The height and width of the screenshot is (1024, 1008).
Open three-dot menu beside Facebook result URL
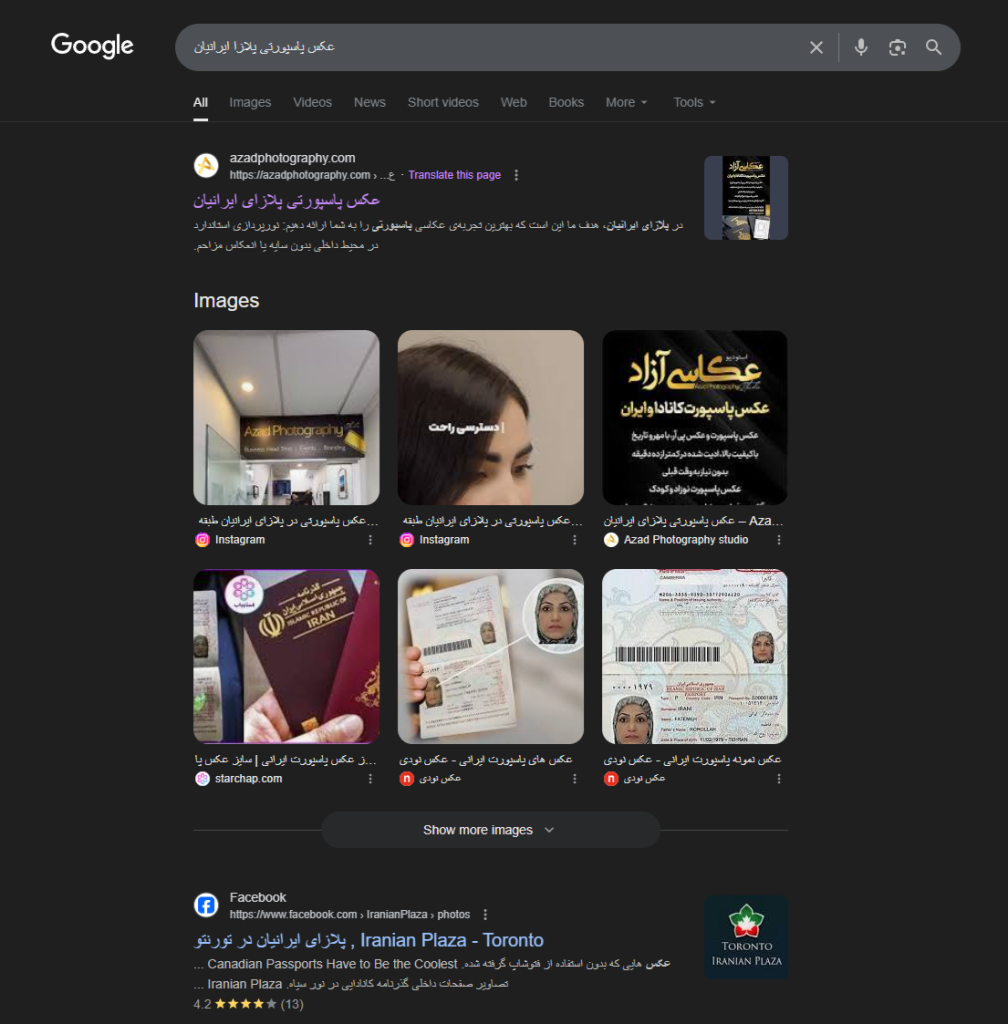[x=485, y=914]
